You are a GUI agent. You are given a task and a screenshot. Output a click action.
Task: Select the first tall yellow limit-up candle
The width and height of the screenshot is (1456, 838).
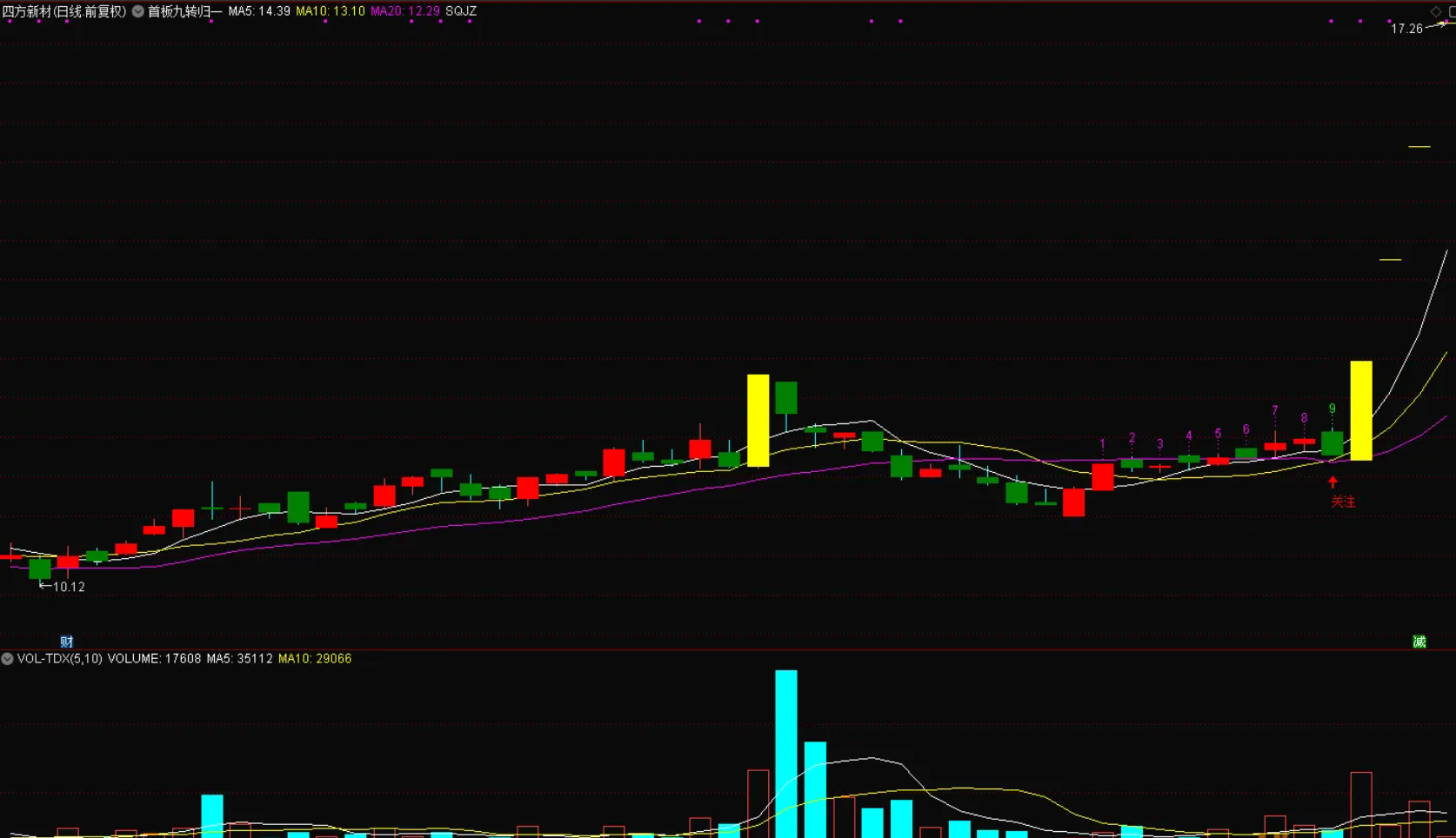point(758,421)
